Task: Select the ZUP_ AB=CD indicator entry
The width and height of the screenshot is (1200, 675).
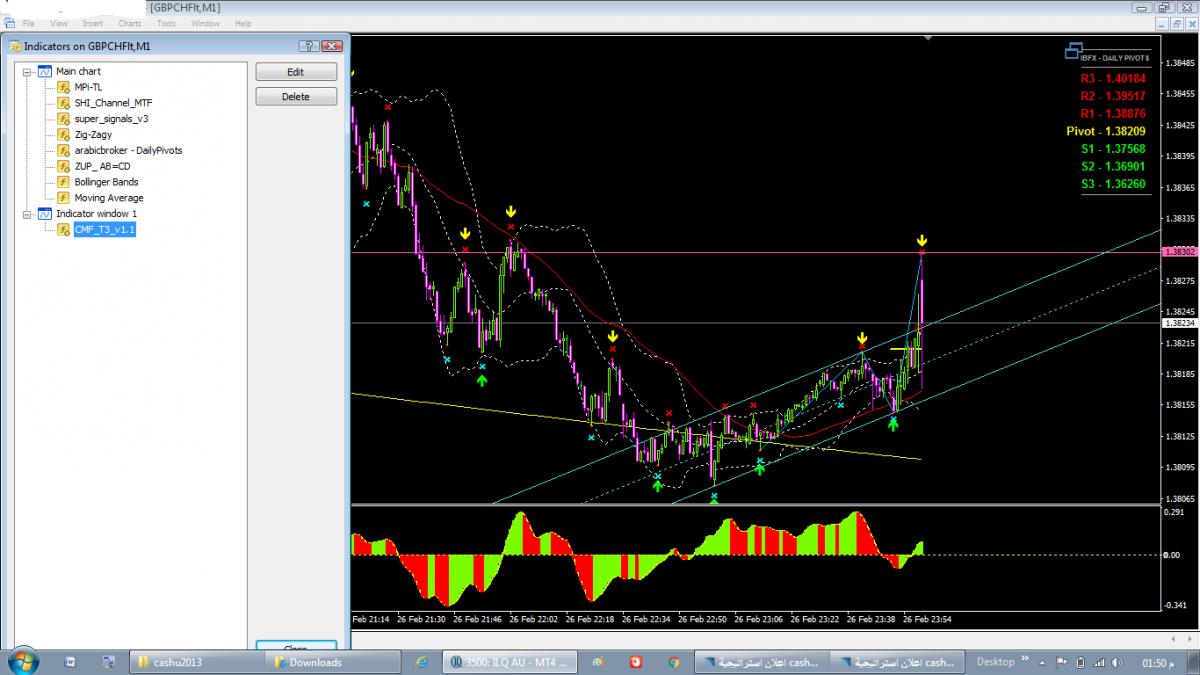Action: [x=102, y=166]
